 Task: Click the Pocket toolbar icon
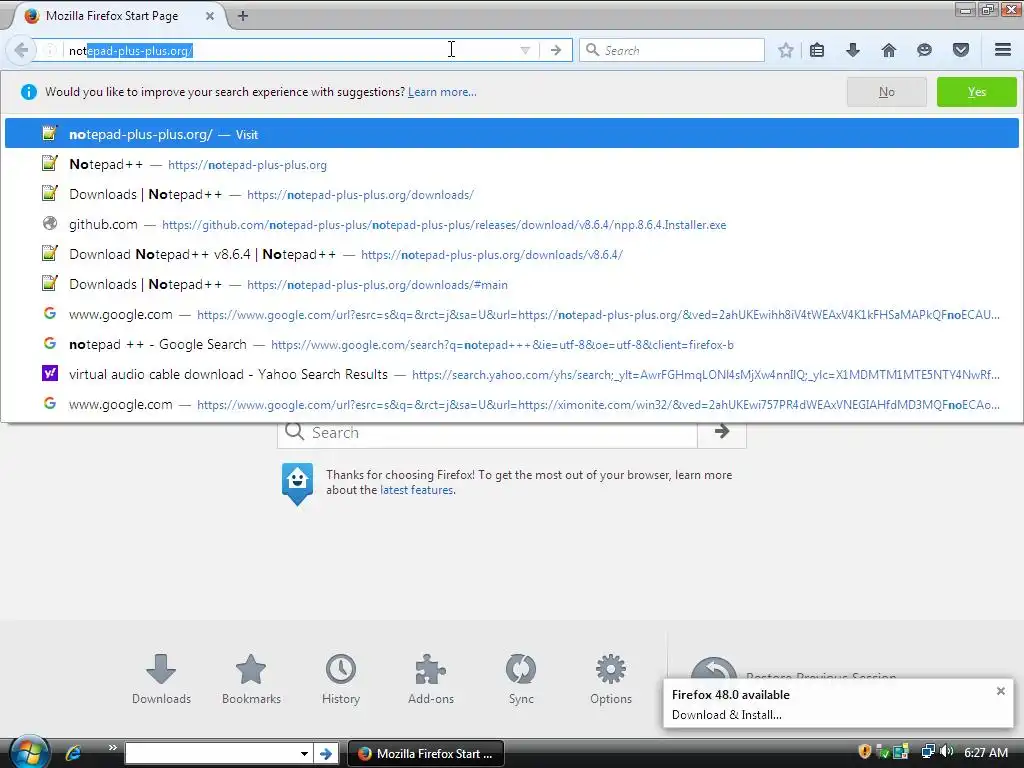pyautogui.click(x=961, y=50)
